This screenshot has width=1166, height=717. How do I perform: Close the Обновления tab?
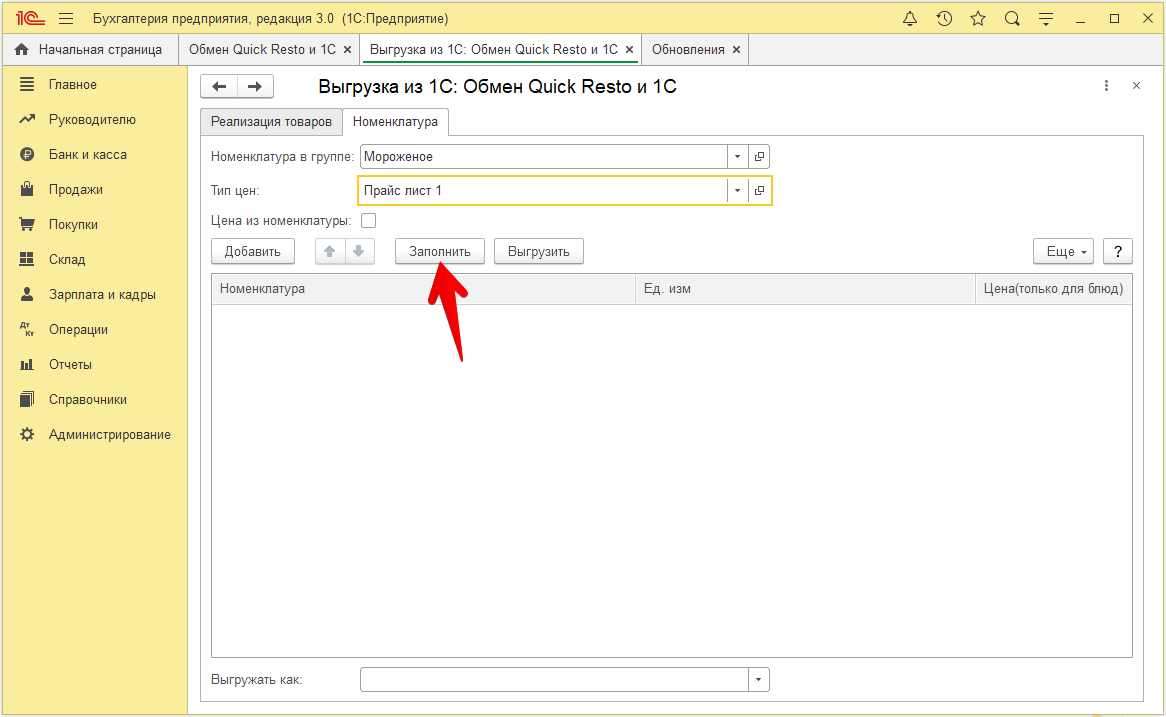point(736,50)
